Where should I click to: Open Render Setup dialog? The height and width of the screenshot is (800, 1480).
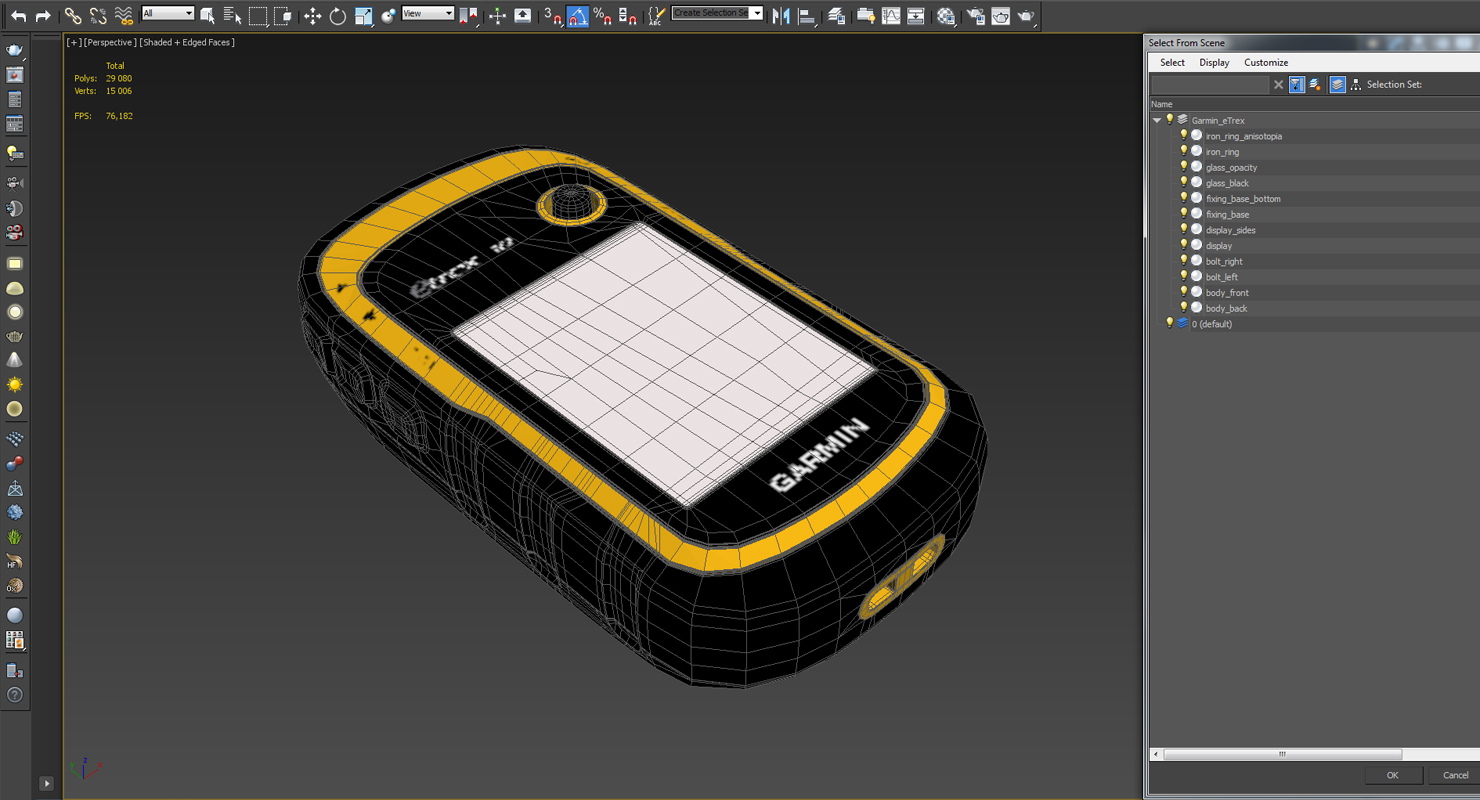[975, 15]
